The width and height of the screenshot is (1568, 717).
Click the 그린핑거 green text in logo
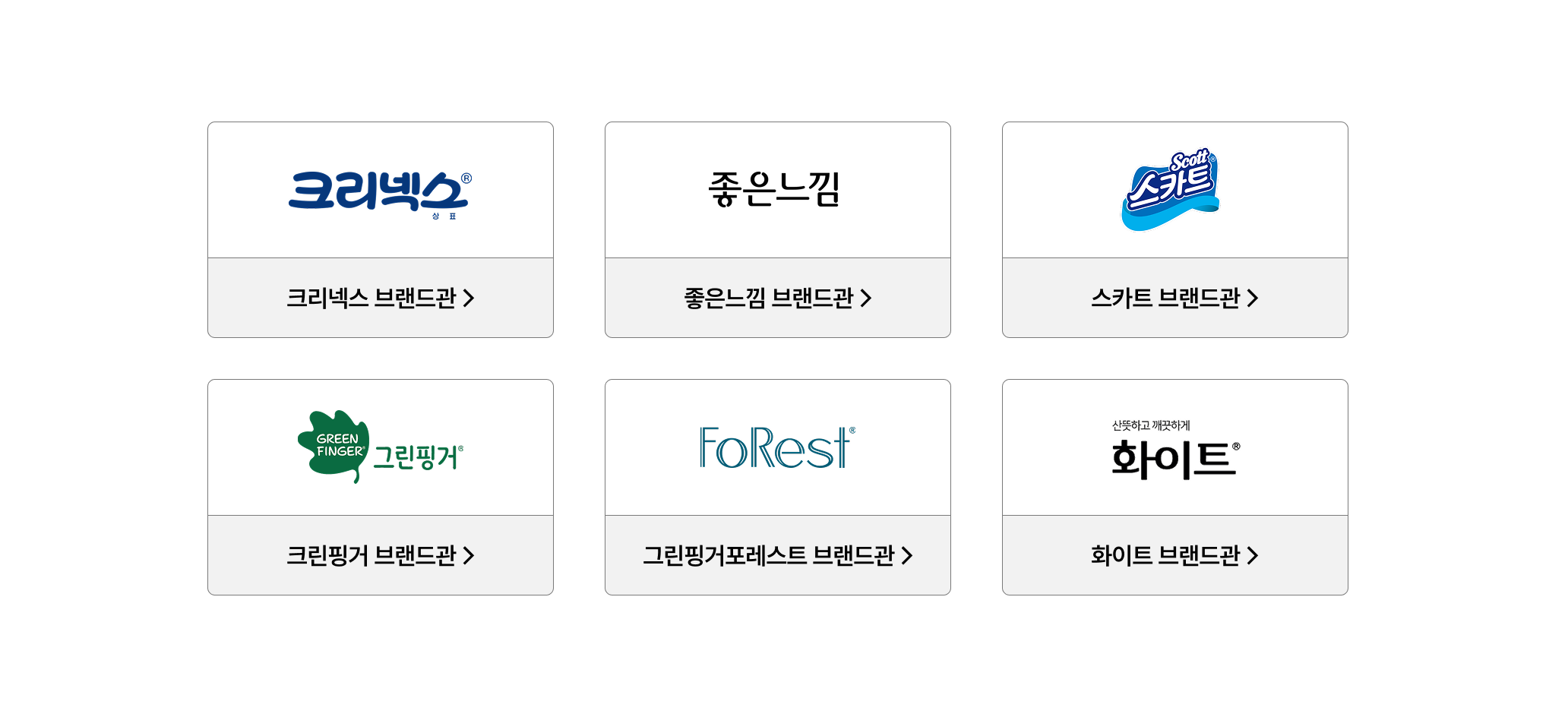pos(416,457)
